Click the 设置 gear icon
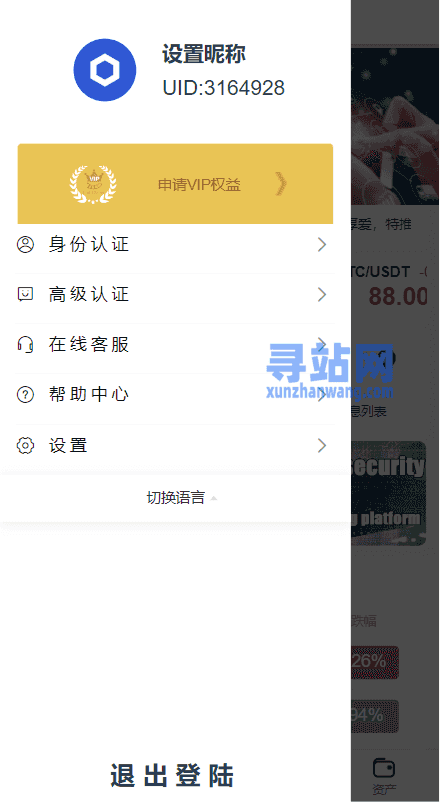This screenshot has width=440, height=802. 25,445
